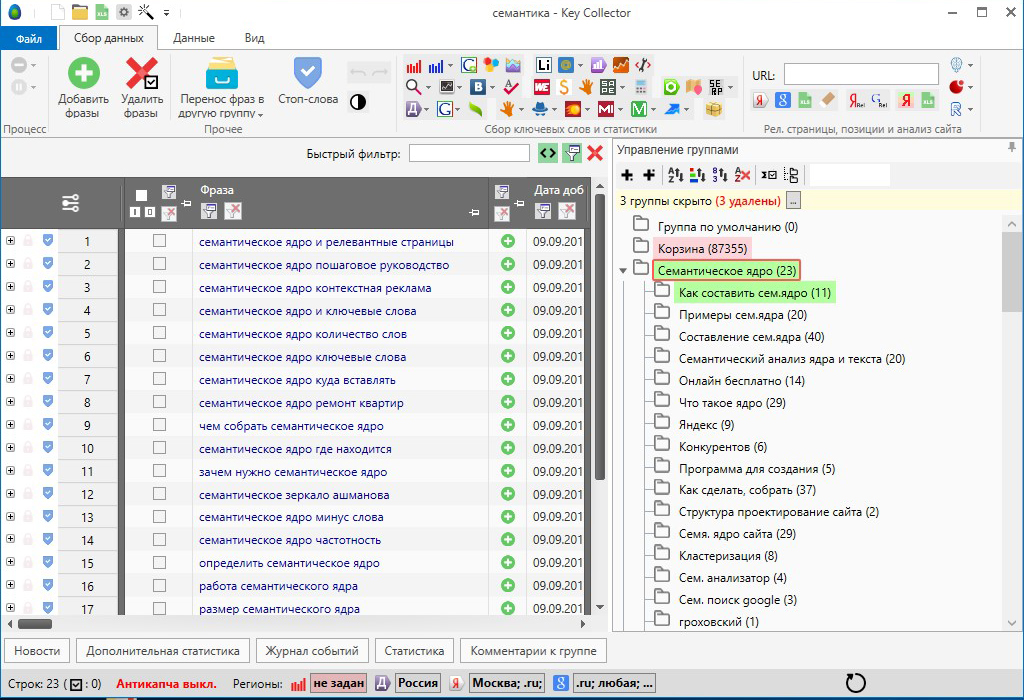Screen dimensions: 1024x700
Task: Tick checkbox for 'зачем нужно семантическое ядро'
Action: (159, 471)
